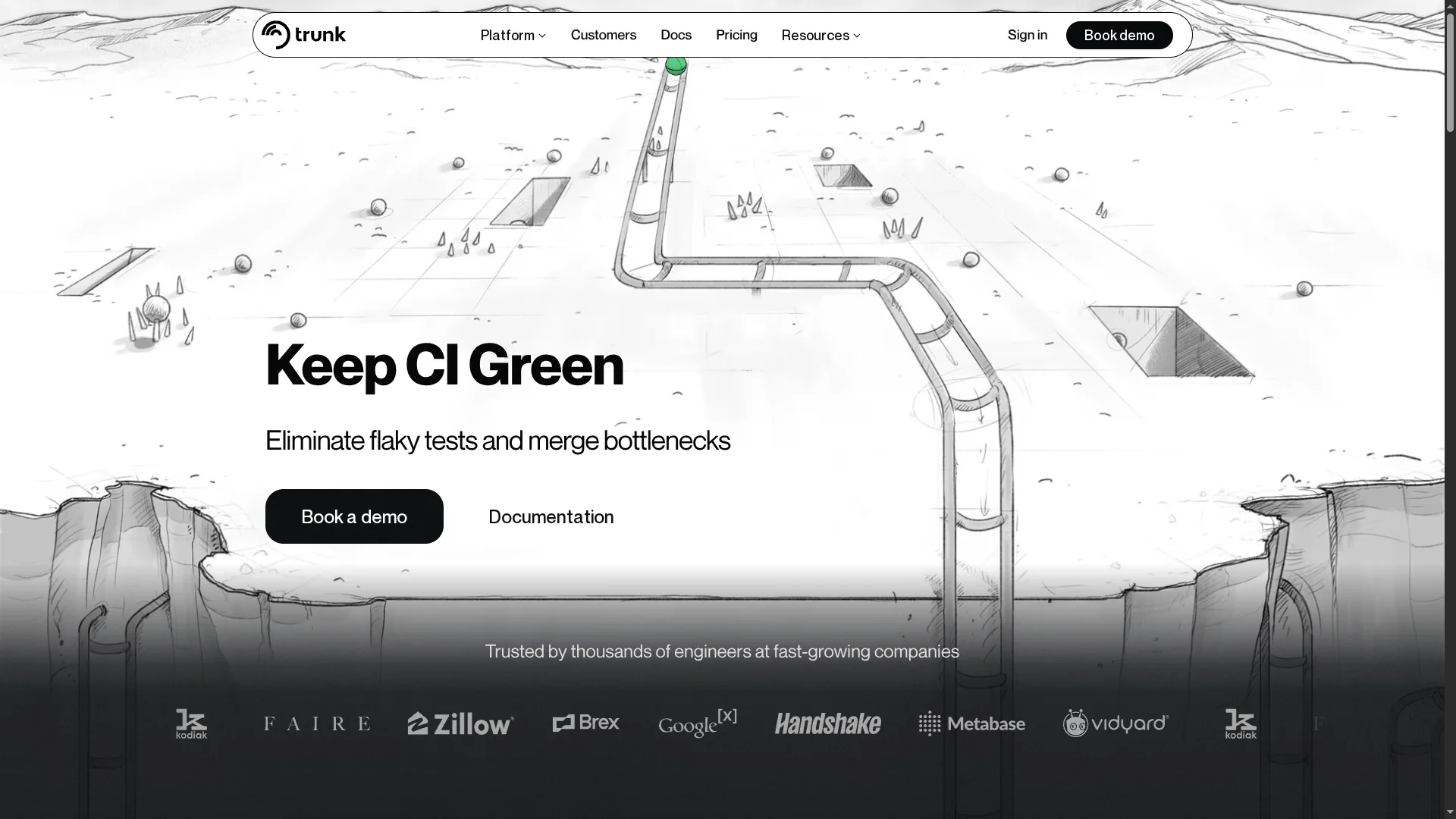Click the Zillow logo
The image size is (1456, 819).
(460, 723)
